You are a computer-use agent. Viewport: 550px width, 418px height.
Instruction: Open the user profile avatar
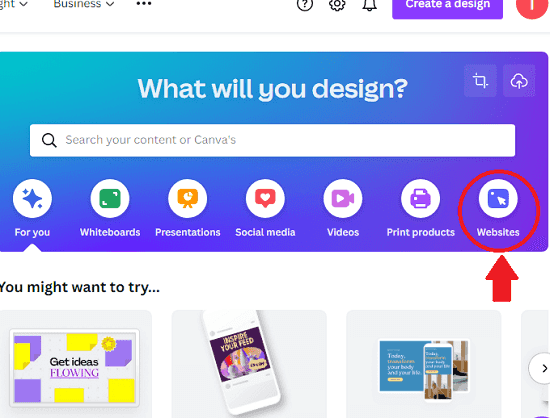(x=532, y=5)
